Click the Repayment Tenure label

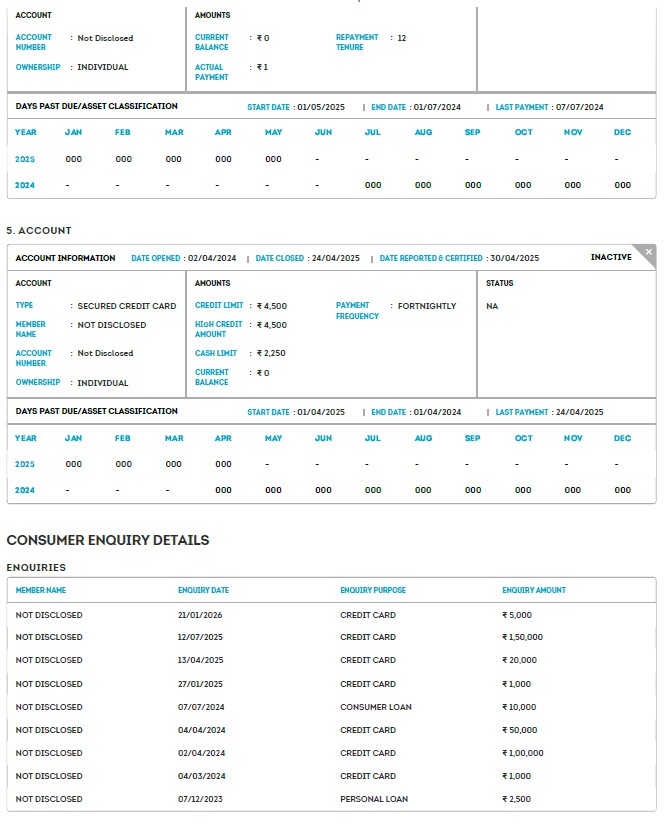(357, 42)
